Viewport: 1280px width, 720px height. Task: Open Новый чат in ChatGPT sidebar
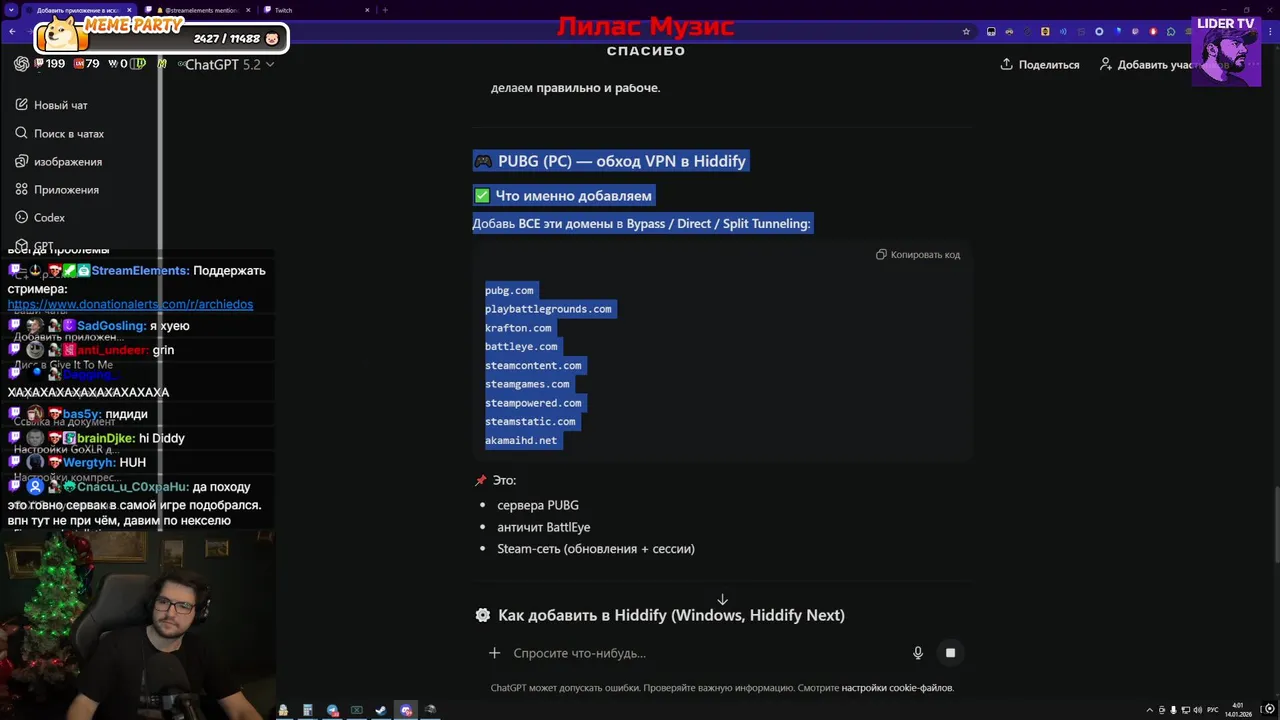(60, 105)
